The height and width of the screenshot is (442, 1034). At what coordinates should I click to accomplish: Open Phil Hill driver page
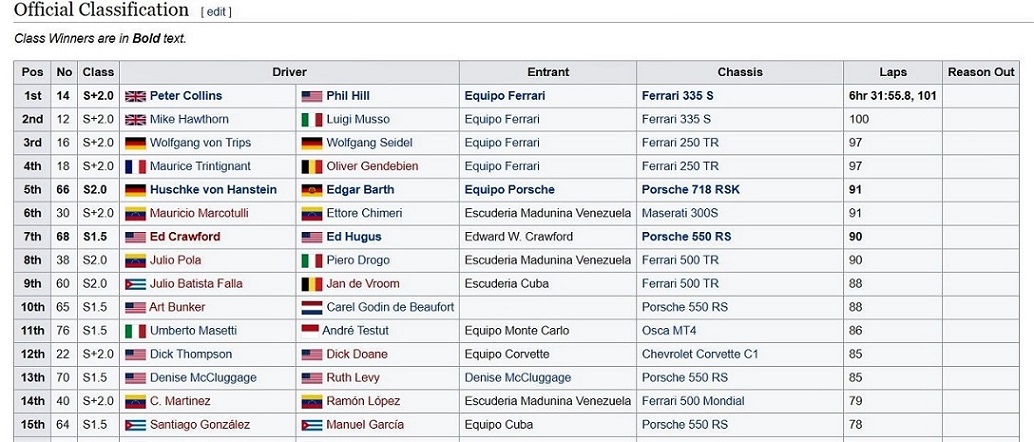(347, 96)
